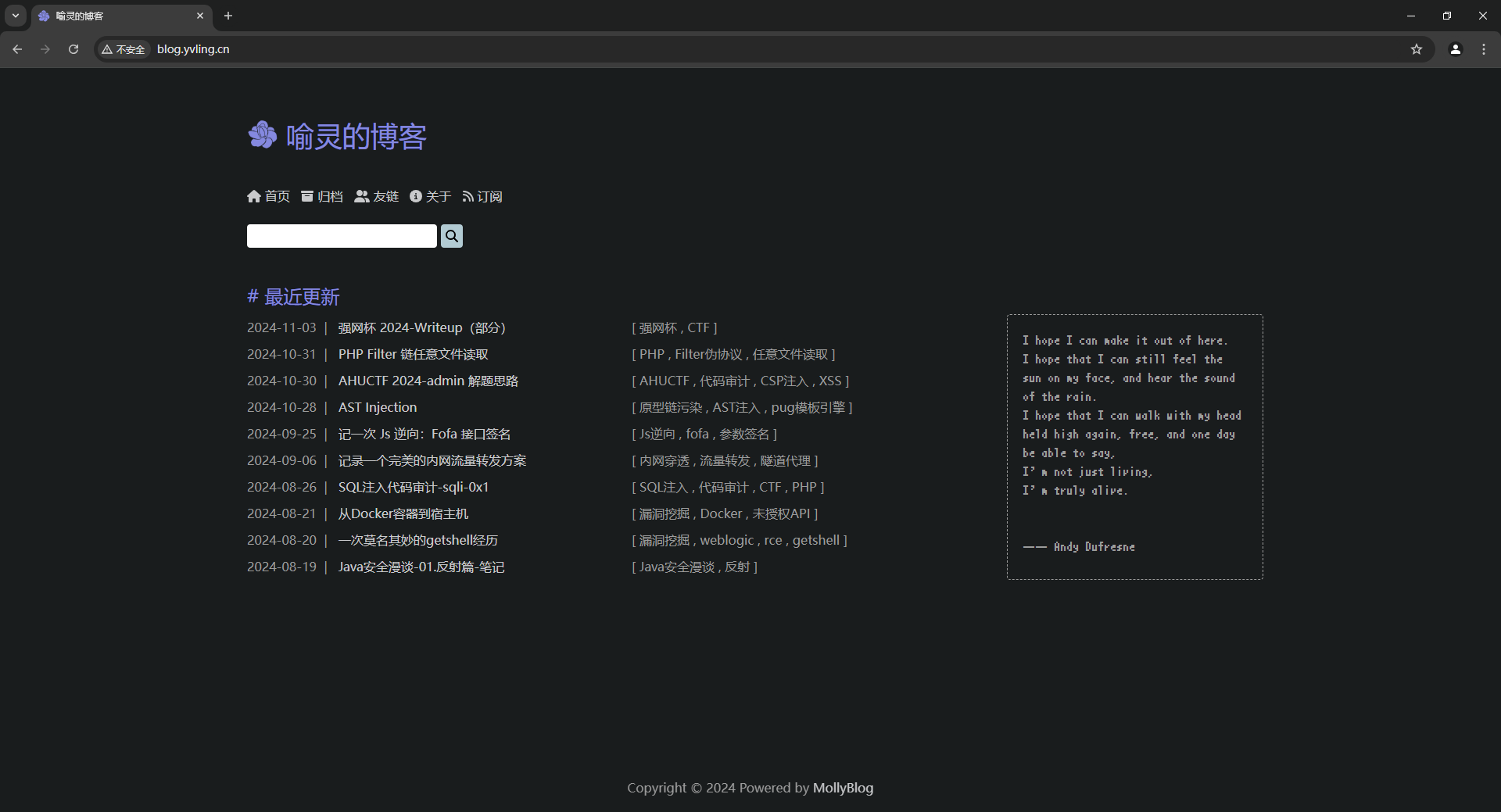Screen dimensions: 1501x812
Task: Go back to previous page
Action: click(x=17, y=49)
